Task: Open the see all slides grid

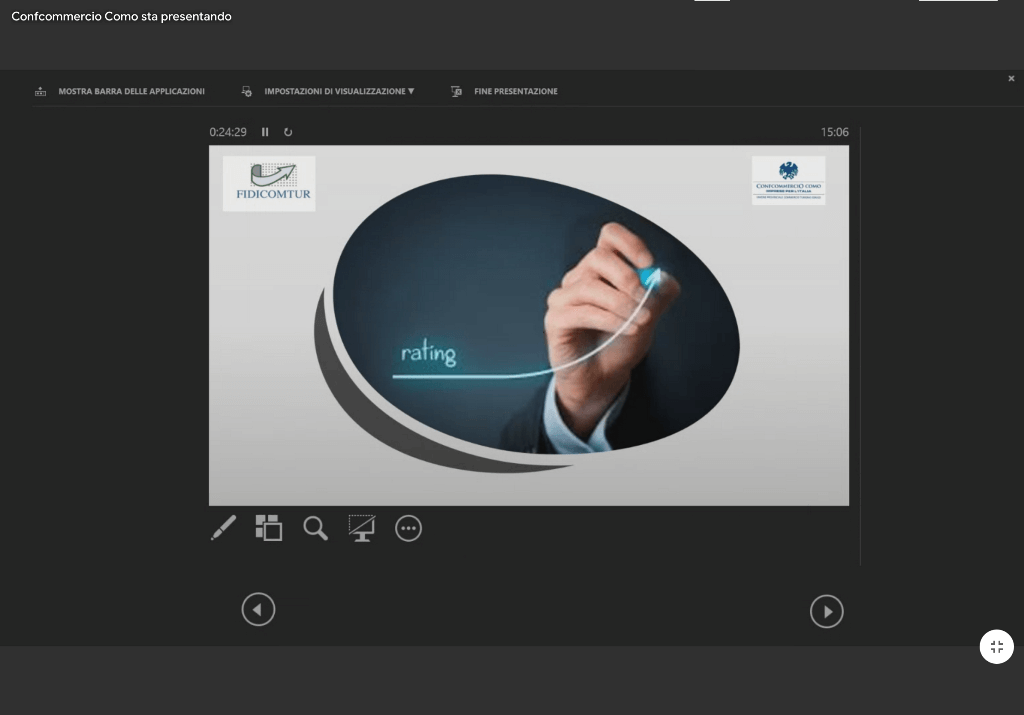Action: coord(268,528)
